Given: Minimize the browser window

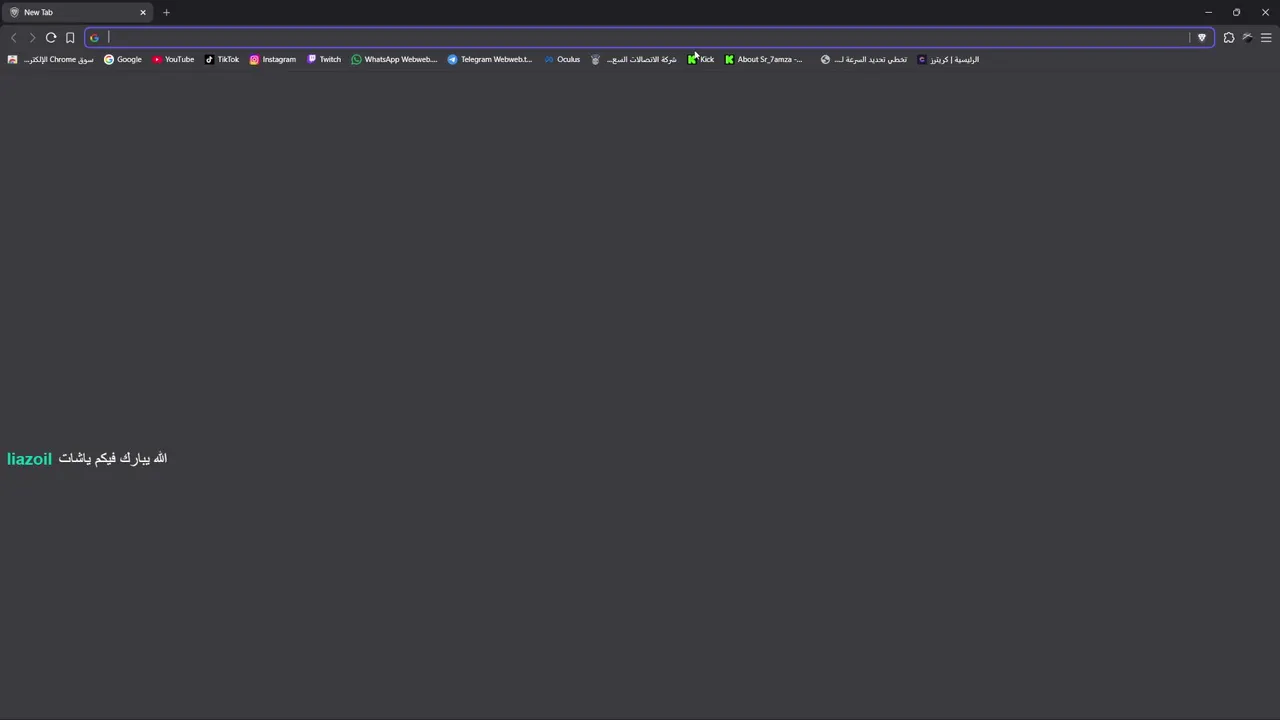Looking at the screenshot, I should coord(1208,12).
